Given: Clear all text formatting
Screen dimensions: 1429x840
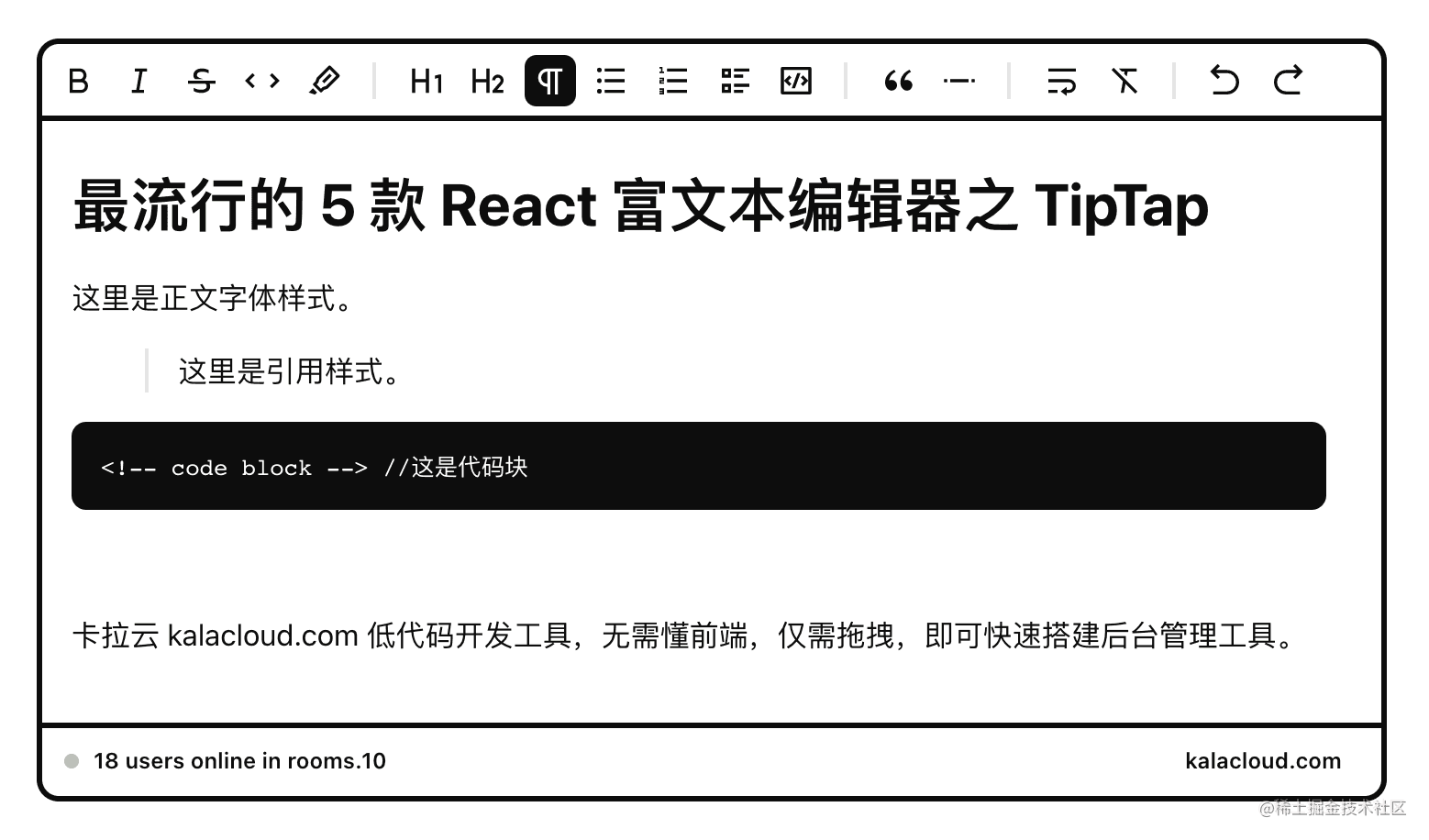Looking at the screenshot, I should 1124,82.
